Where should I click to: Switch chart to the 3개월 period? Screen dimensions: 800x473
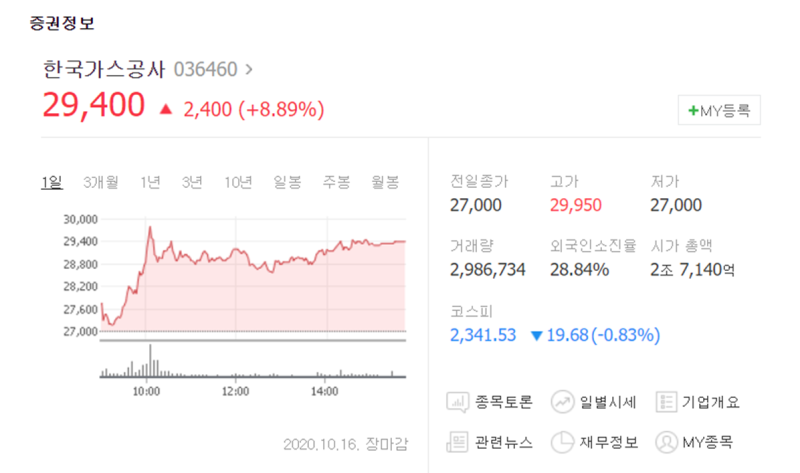click(x=101, y=182)
